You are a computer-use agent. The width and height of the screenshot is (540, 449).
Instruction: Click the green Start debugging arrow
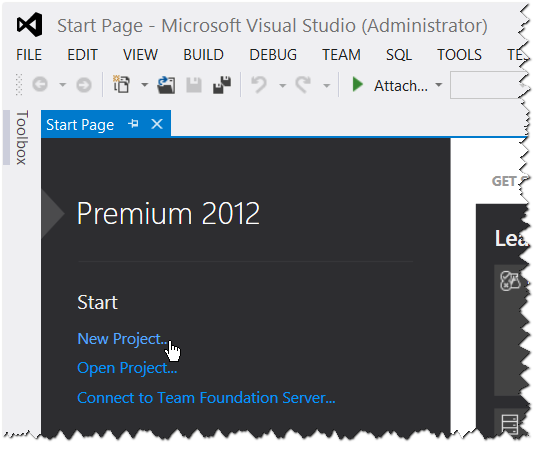(x=358, y=84)
